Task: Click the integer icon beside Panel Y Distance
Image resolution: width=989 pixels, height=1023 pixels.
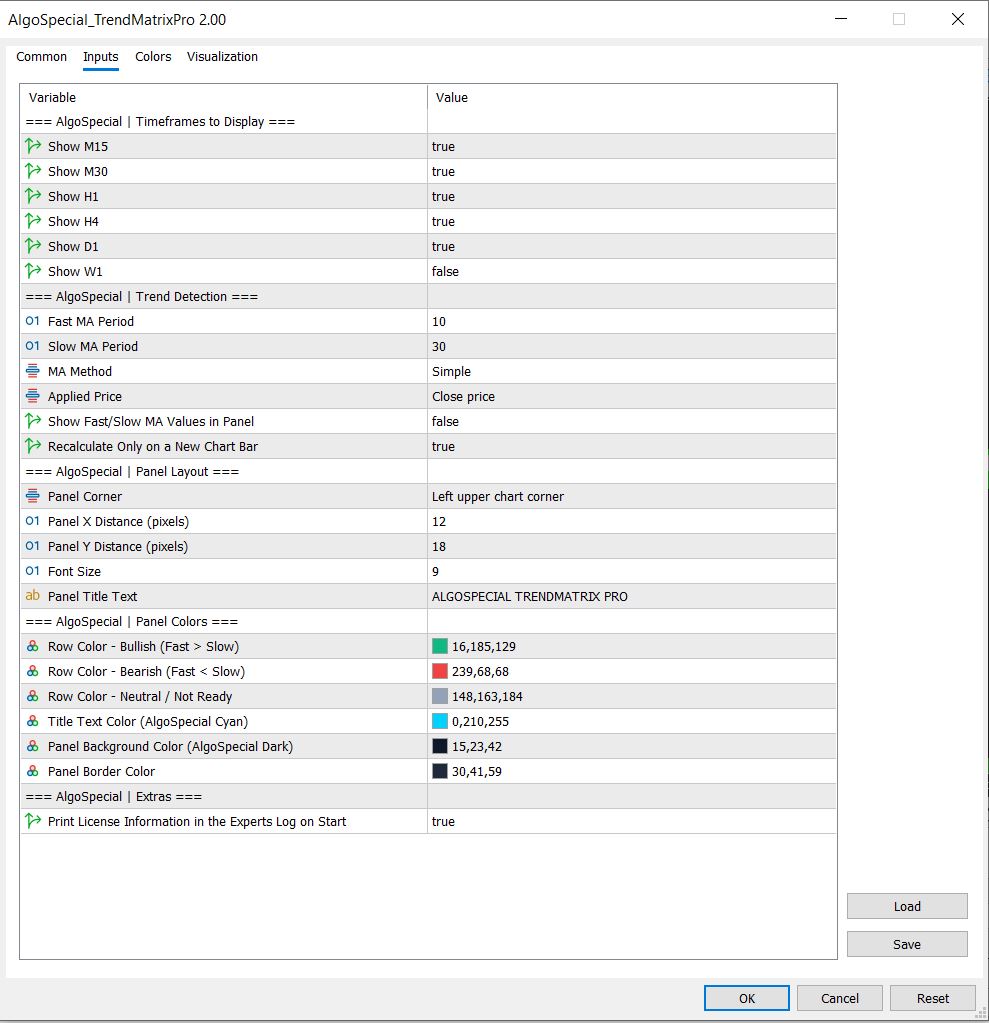Action: [33, 546]
